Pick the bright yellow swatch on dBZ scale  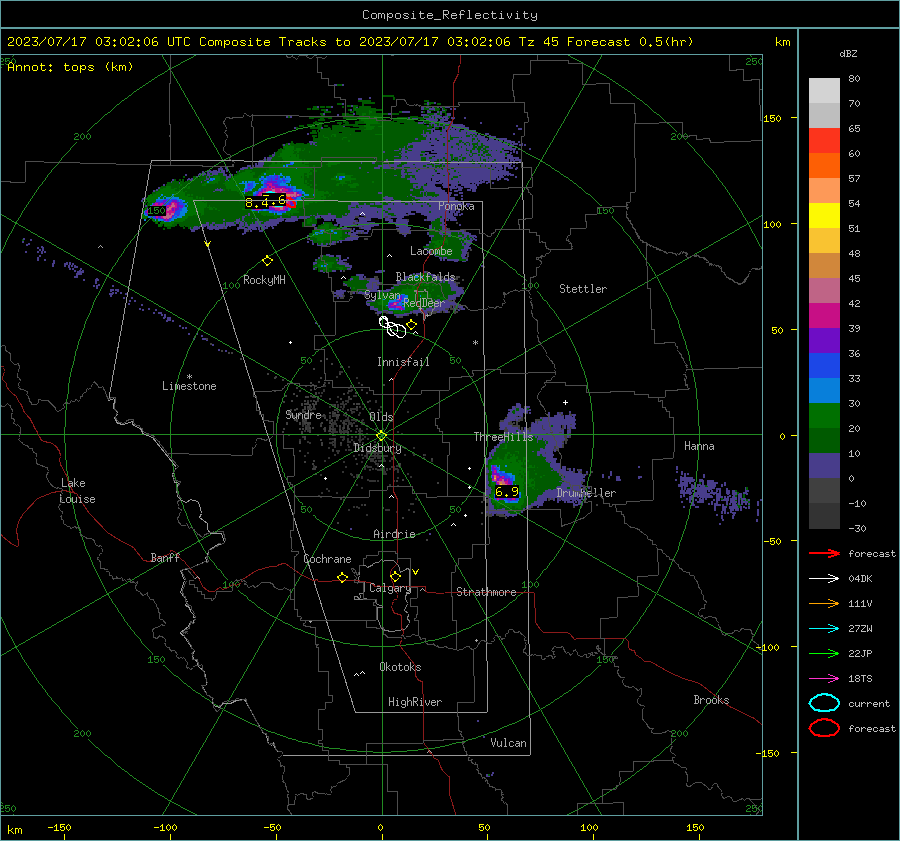coord(824,216)
